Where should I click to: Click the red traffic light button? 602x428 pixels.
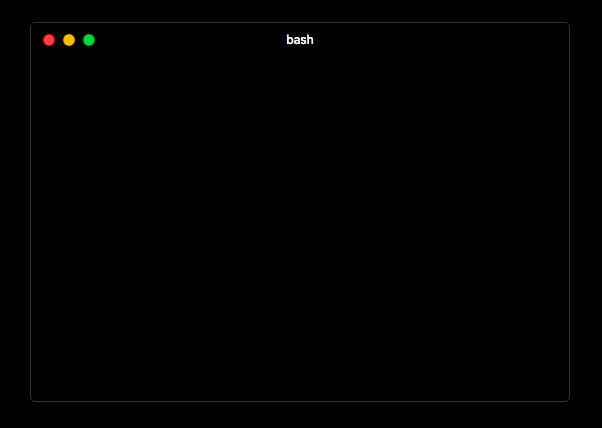(x=49, y=40)
